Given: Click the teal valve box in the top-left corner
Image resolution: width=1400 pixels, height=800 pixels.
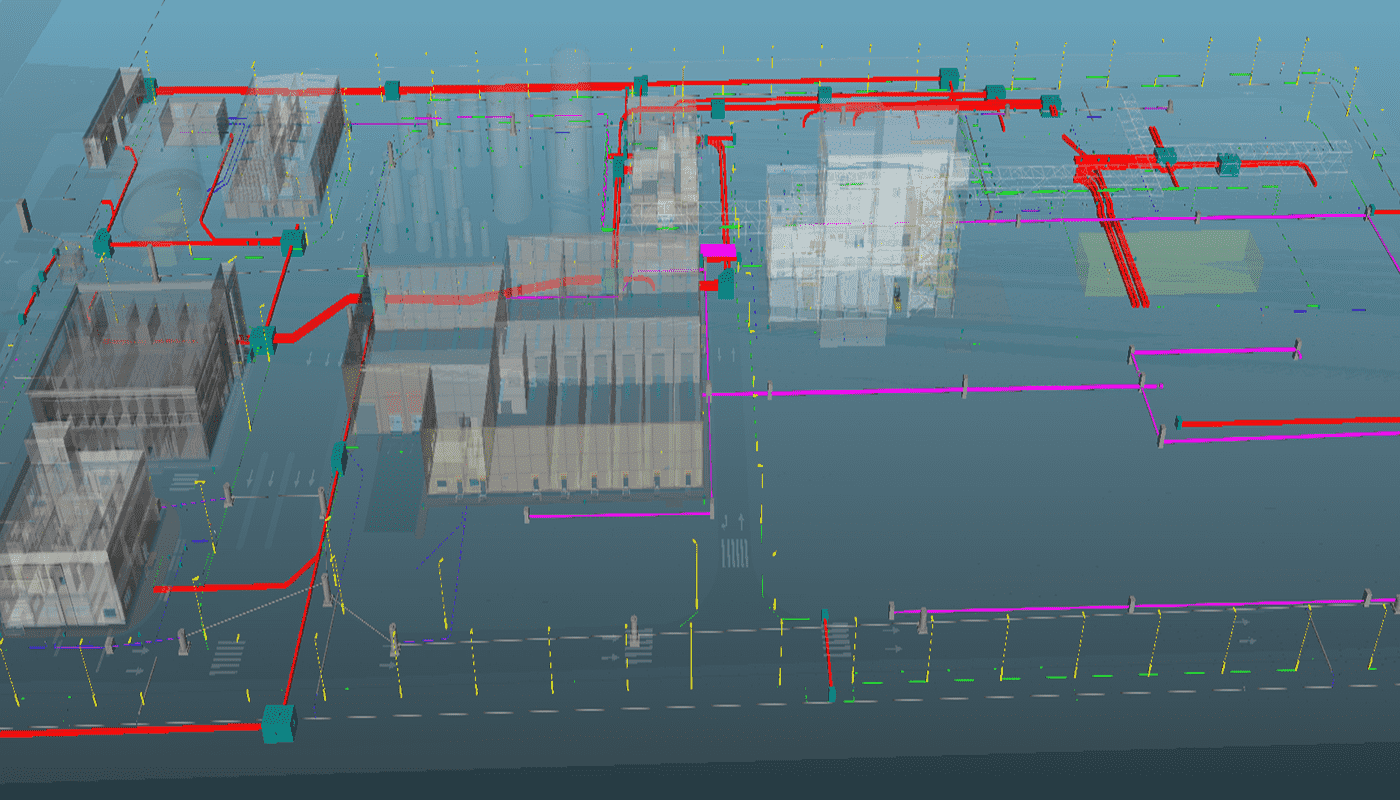Looking at the screenshot, I should coord(149,89).
